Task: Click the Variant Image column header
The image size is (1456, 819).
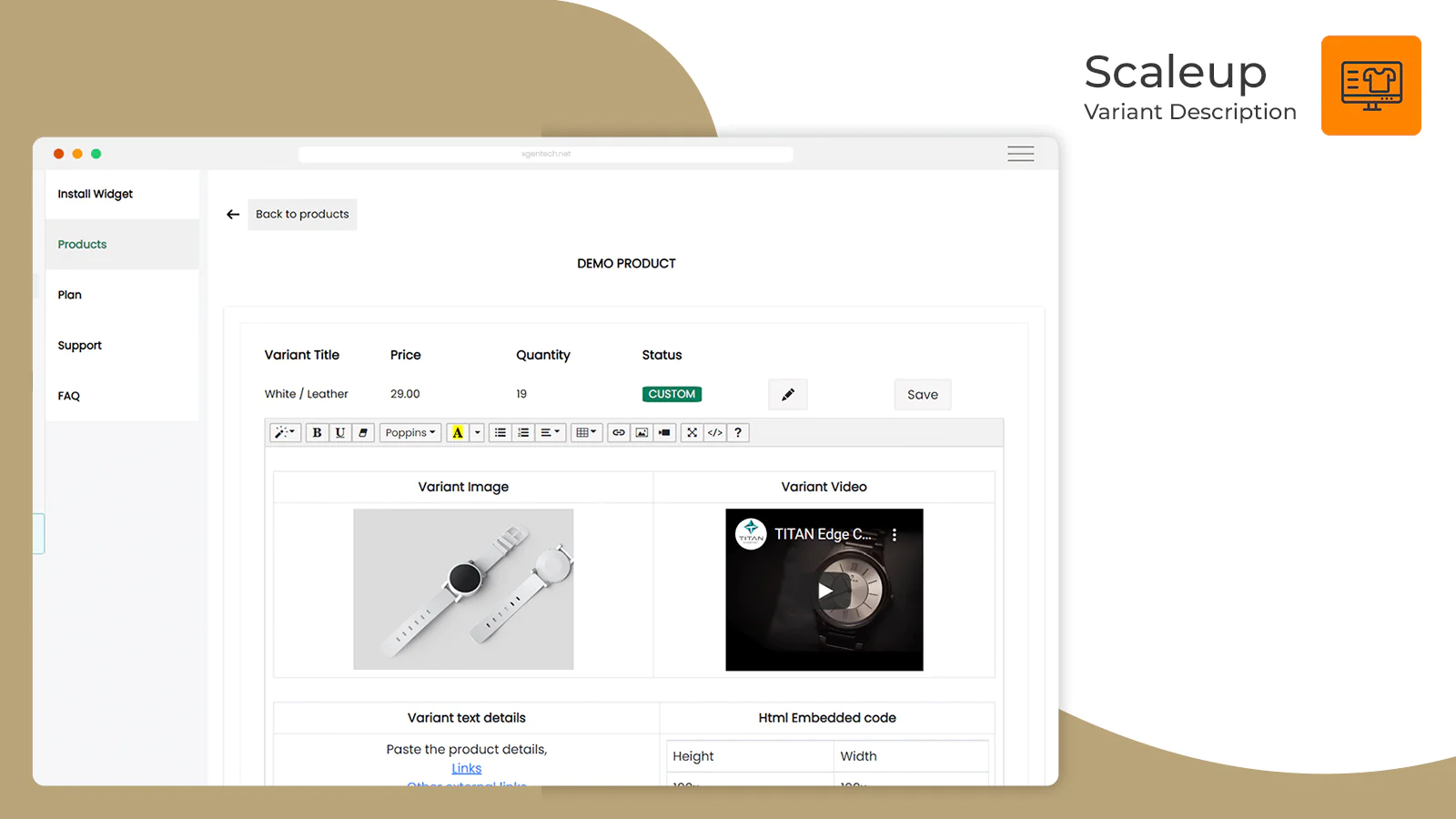Action: tap(463, 487)
